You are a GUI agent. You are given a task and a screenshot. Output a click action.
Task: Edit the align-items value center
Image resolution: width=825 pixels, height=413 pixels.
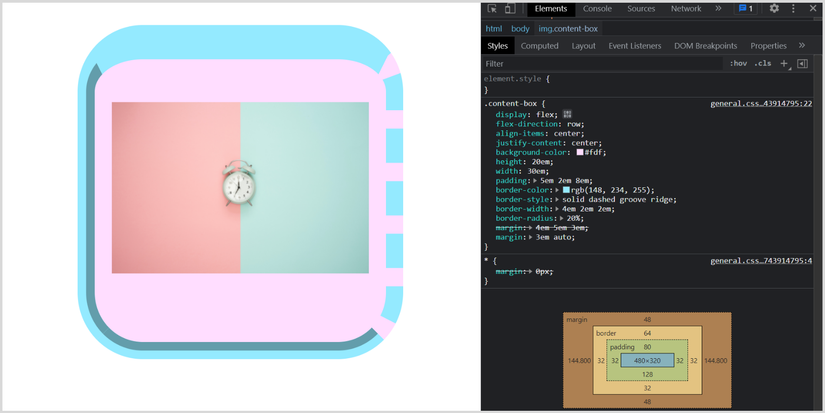point(567,134)
